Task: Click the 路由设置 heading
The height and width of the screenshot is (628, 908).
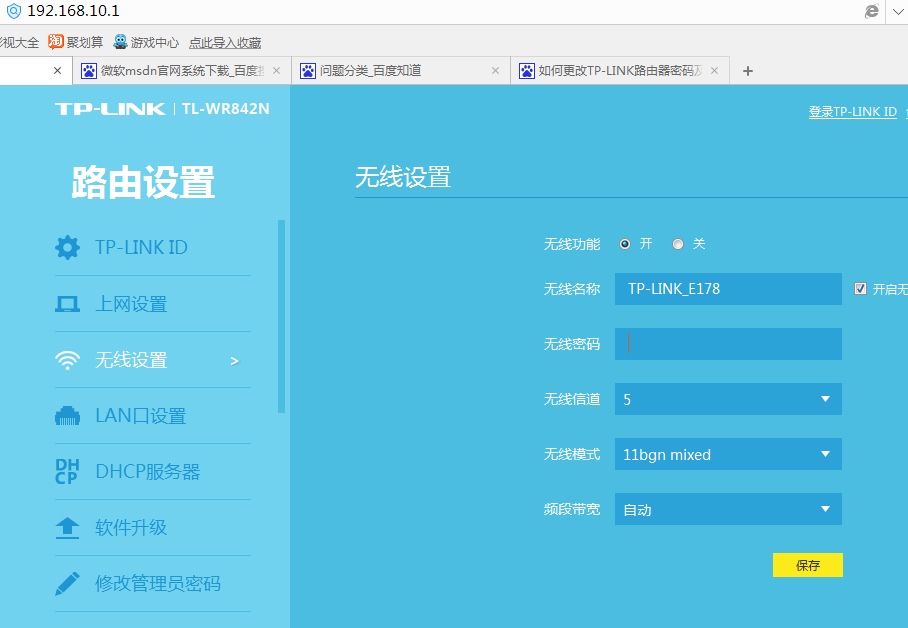Action: pos(143,182)
